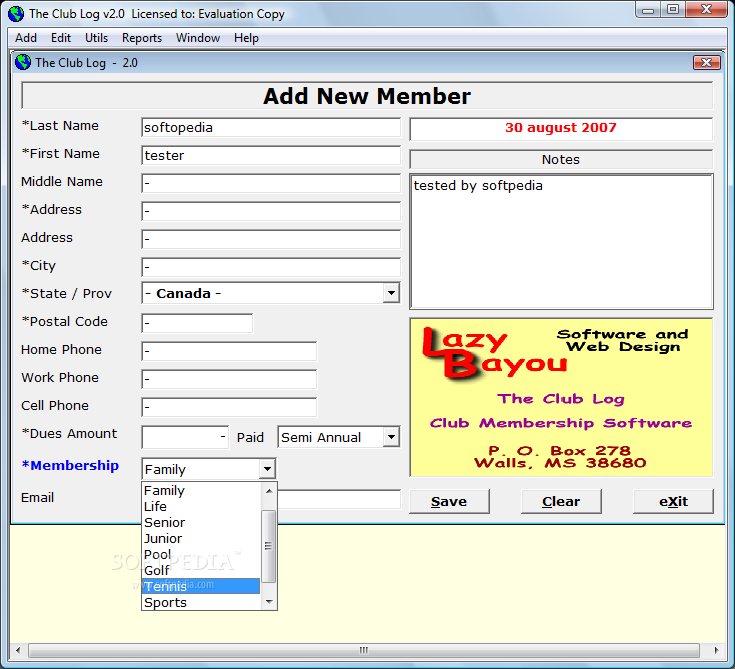Image resolution: width=735 pixels, height=669 pixels.
Task: Click the bottom horizontal scrollbar thumb
Action: [x=364, y=650]
